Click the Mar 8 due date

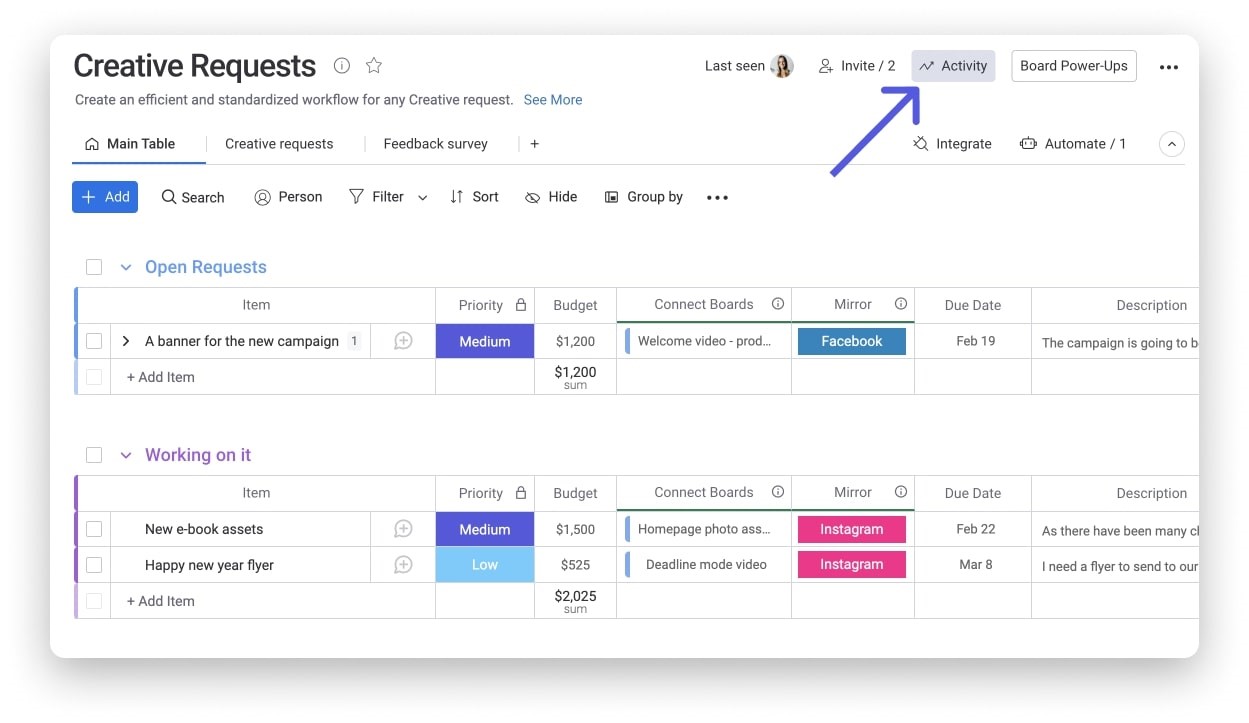[x=975, y=565]
